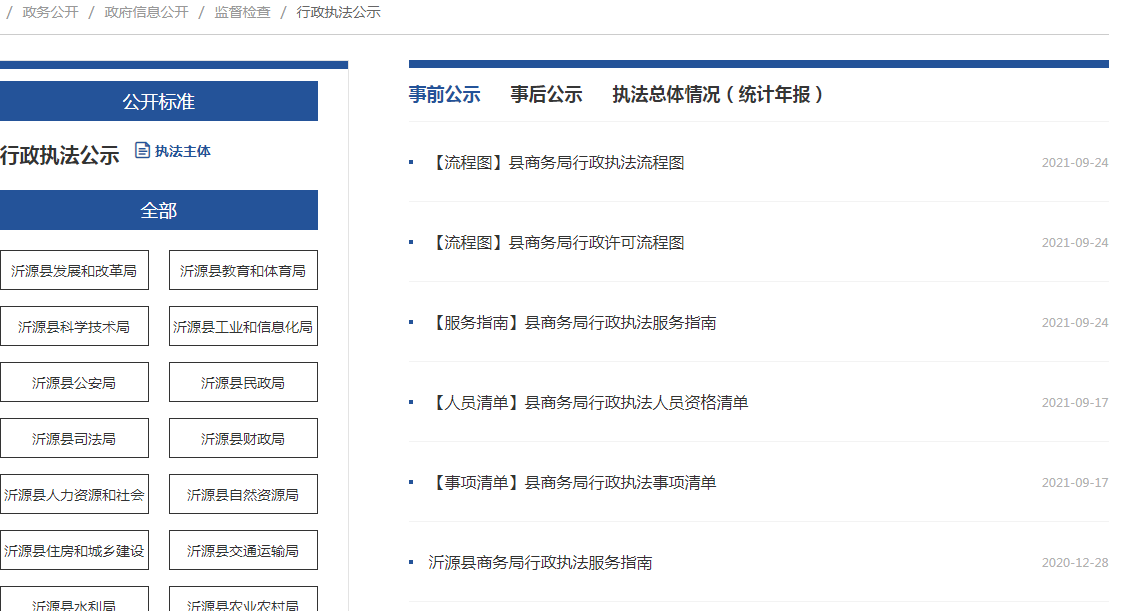The image size is (1125, 611).
Task: Navigate to 监督检查 breadcrumb link
Action: pos(242,12)
